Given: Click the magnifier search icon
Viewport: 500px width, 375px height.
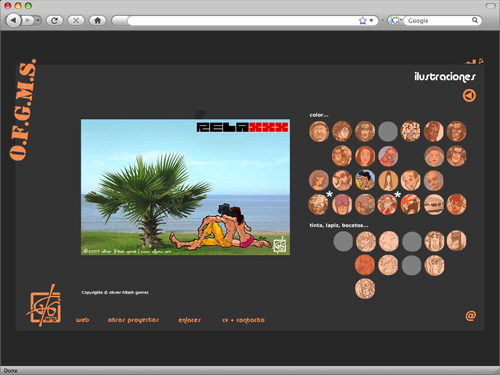Looking at the screenshot, I should pyautogui.click(x=475, y=20).
